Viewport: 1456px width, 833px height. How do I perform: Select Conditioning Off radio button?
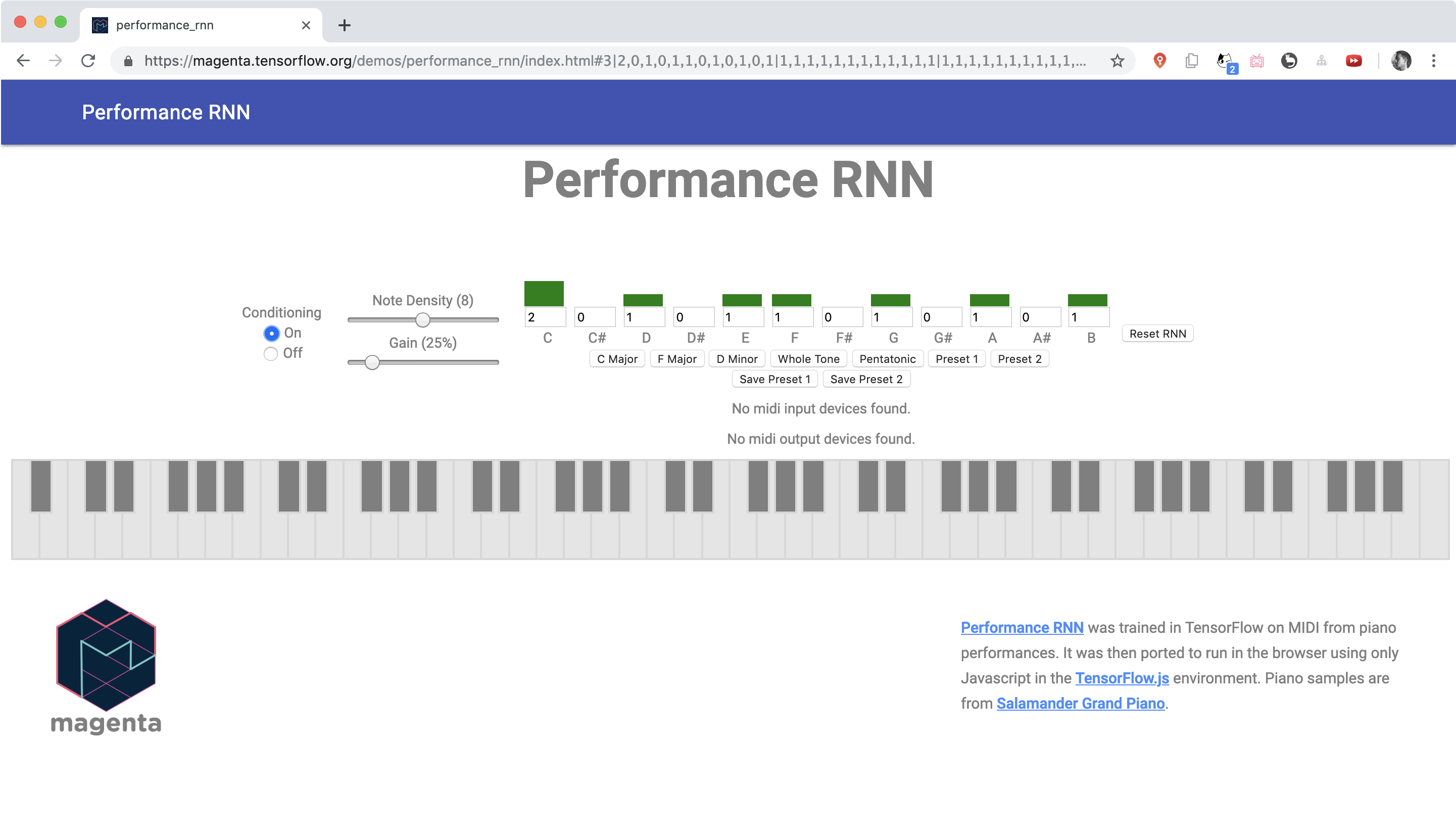pyautogui.click(x=270, y=353)
